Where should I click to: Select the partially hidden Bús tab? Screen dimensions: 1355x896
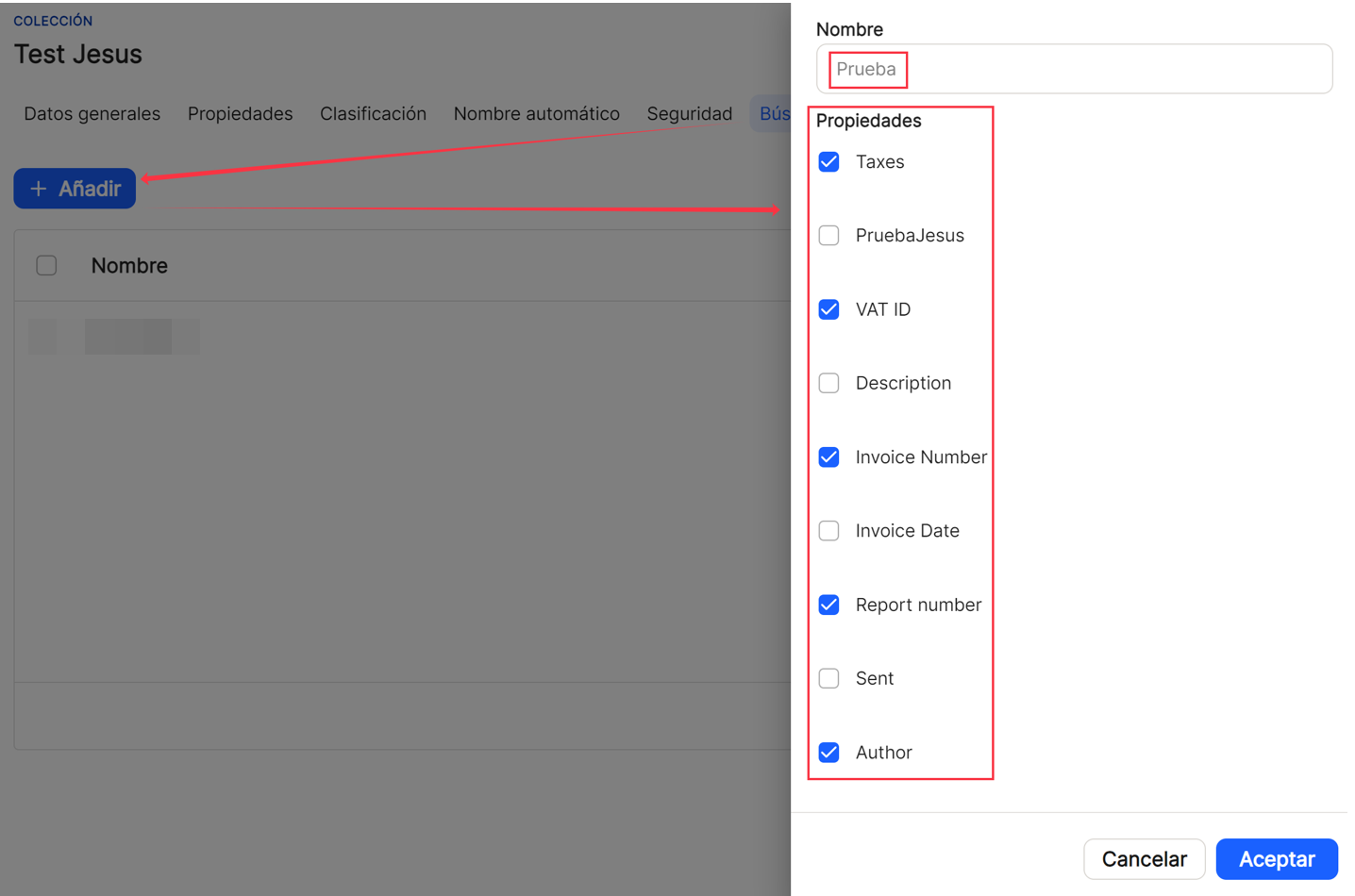773,114
